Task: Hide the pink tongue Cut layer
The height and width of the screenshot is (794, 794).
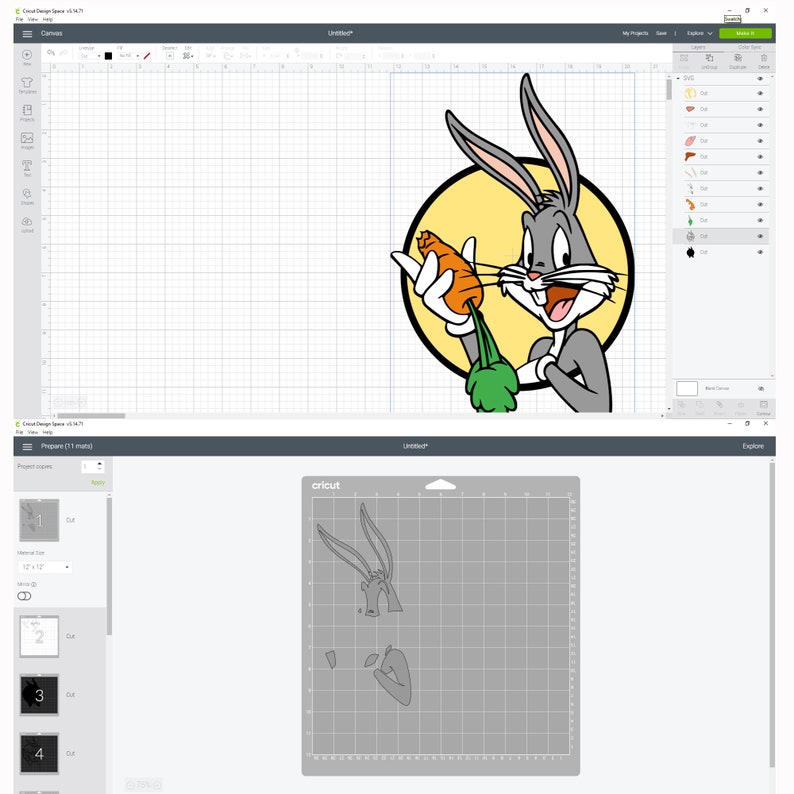Action: (760, 141)
